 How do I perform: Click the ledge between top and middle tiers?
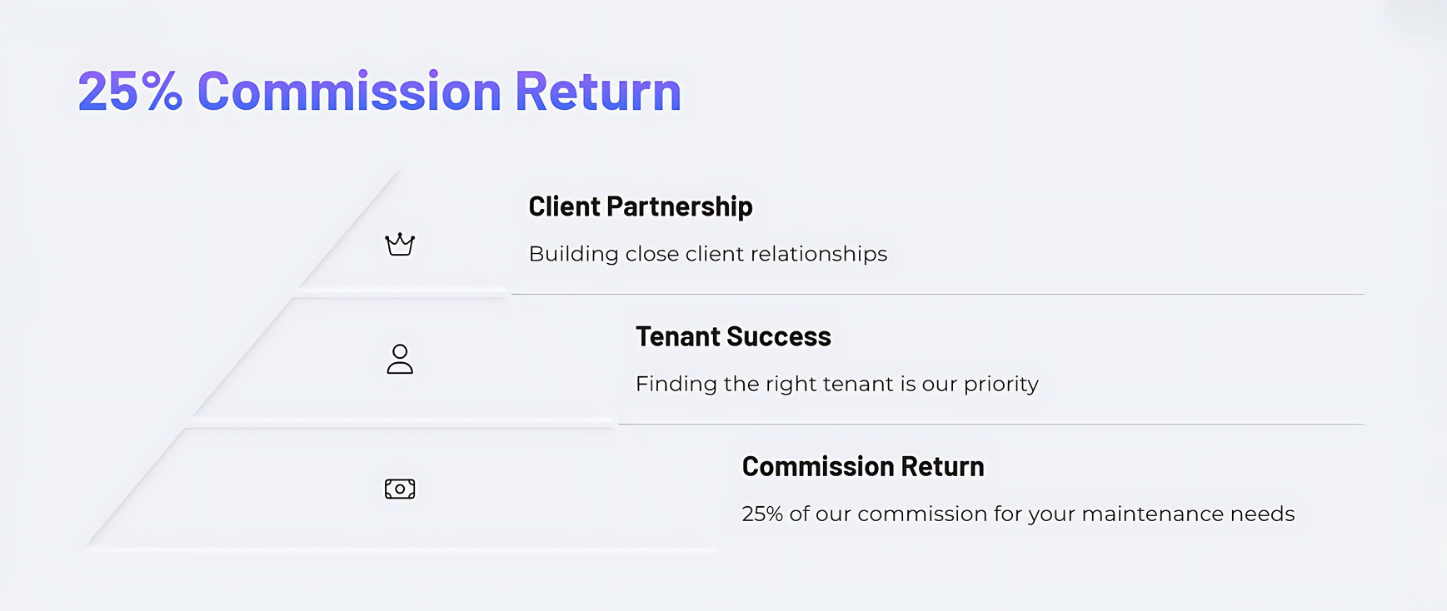pyautogui.click(x=400, y=291)
